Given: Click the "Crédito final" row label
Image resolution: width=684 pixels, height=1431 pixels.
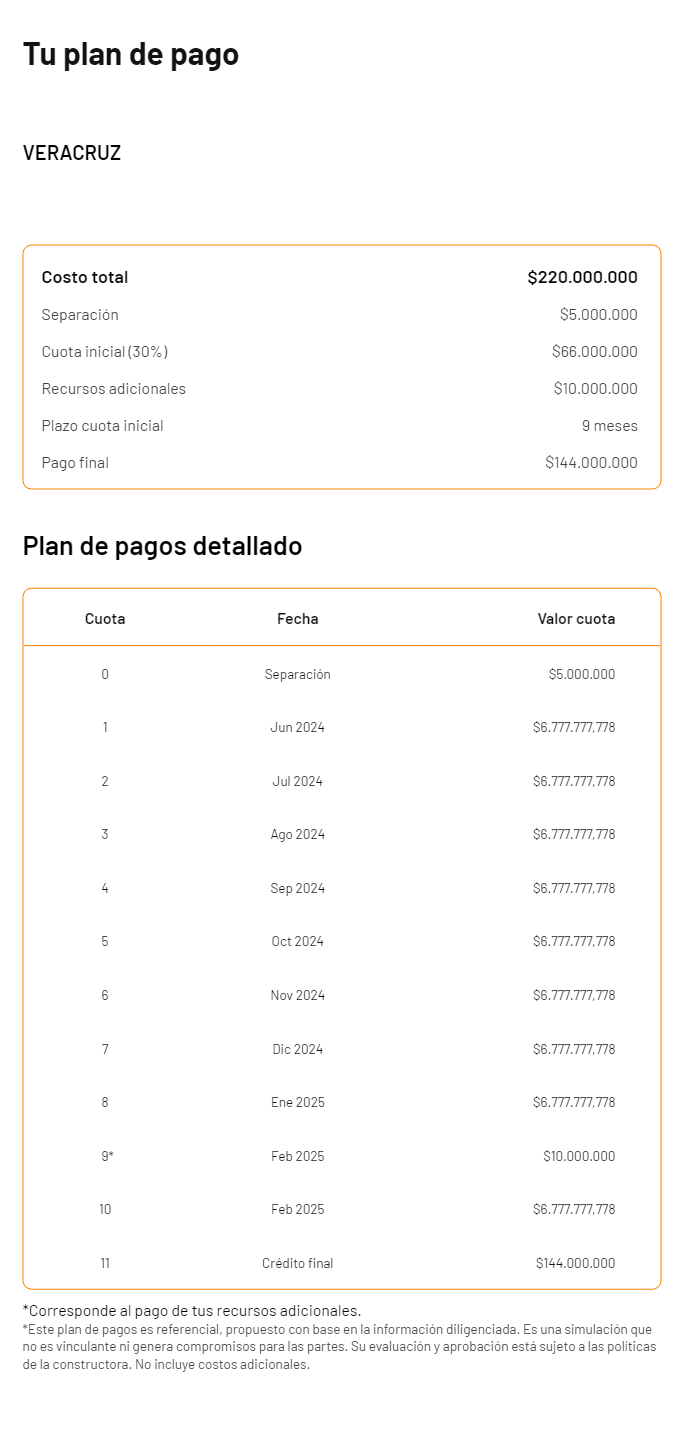Looking at the screenshot, I should coord(298,1263).
